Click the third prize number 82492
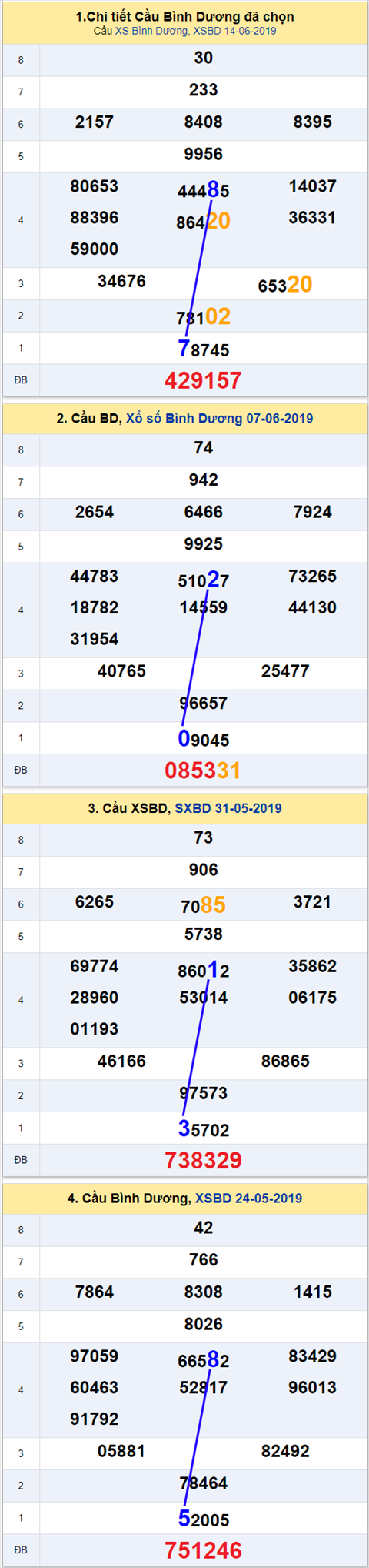This screenshot has height=1568, width=369. pyautogui.click(x=285, y=1451)
